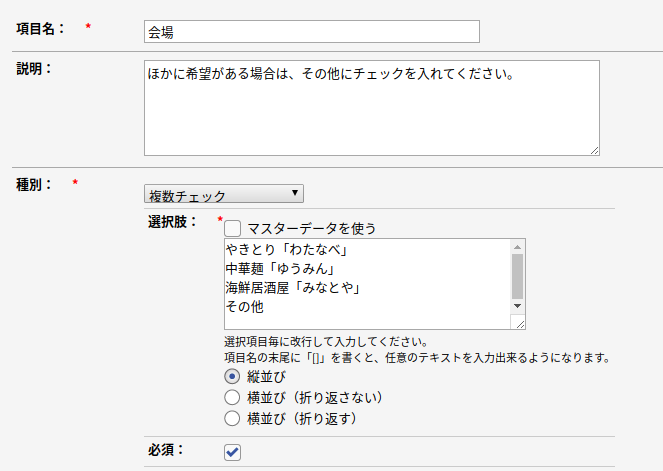Place cursor on その他 option line
Screen dimensions: 663x471
[244, 307]
